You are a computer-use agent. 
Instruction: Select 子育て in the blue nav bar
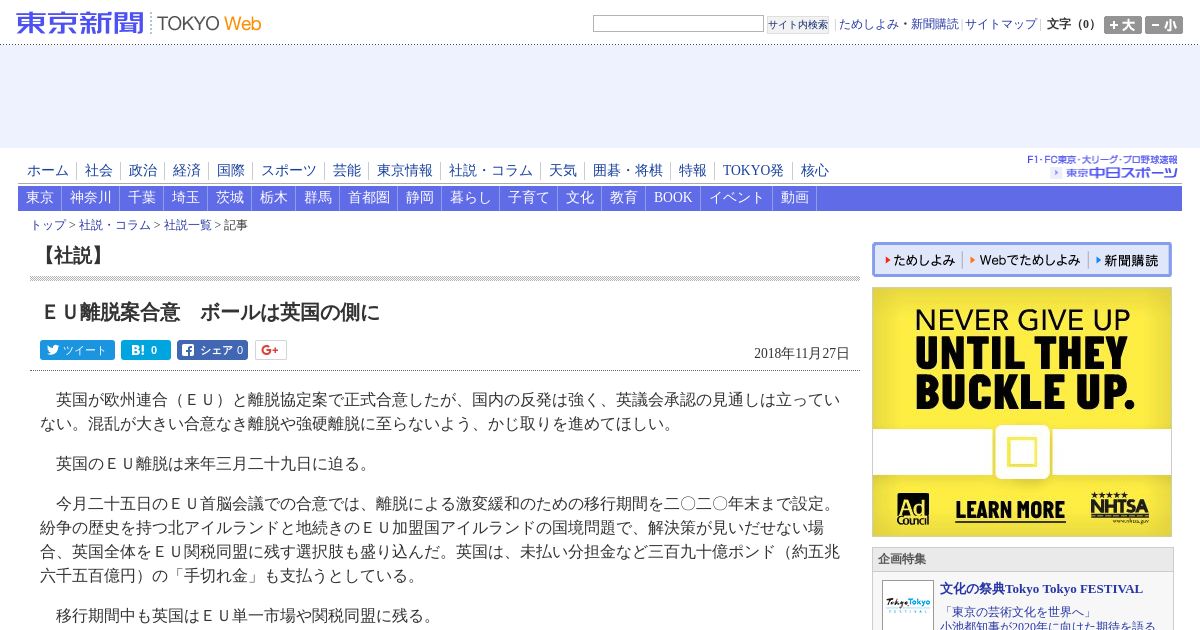[529, 198]
